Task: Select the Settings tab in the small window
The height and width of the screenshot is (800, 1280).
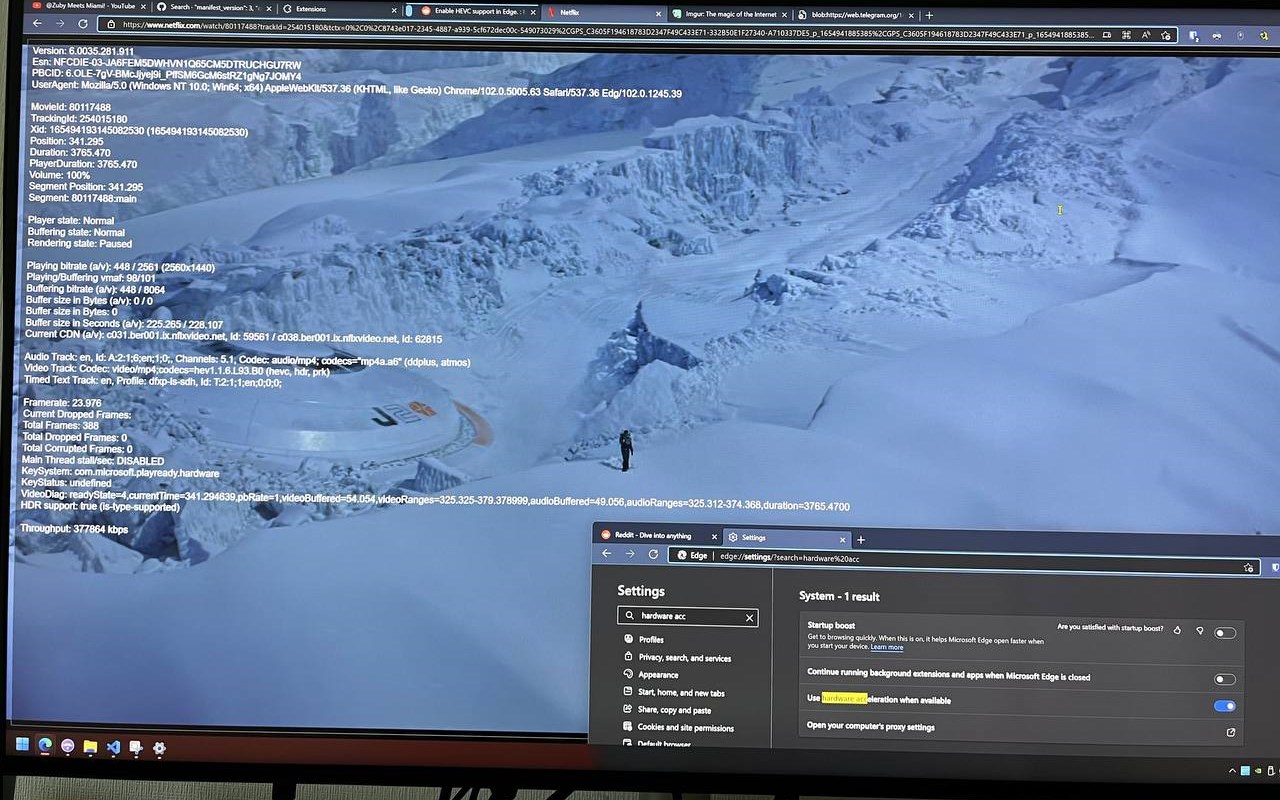Action: (x=789, y=538)
